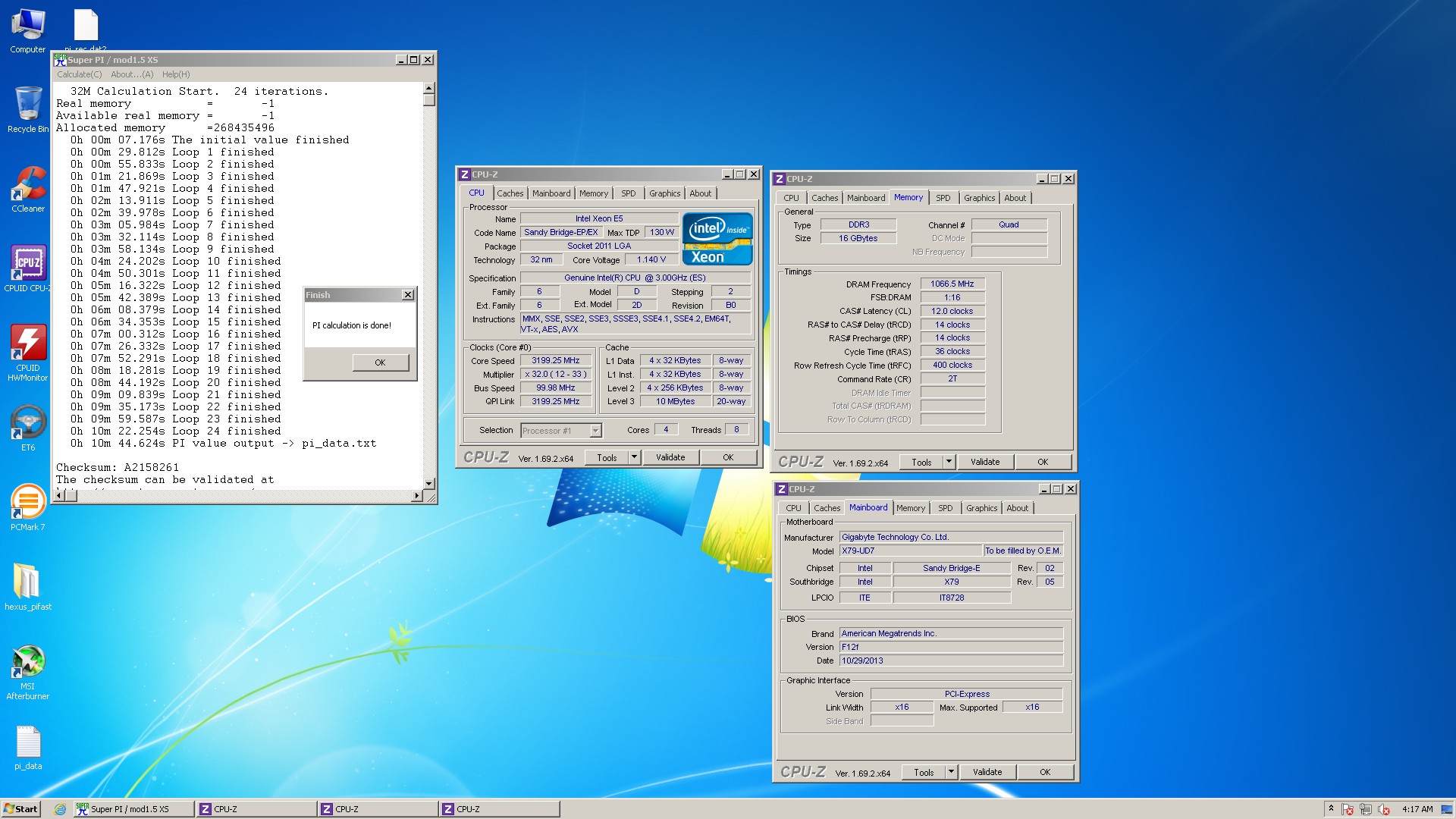Click the Intel Xeon logo in CPU-Z

pyautogui.click(x=717, y=239)
